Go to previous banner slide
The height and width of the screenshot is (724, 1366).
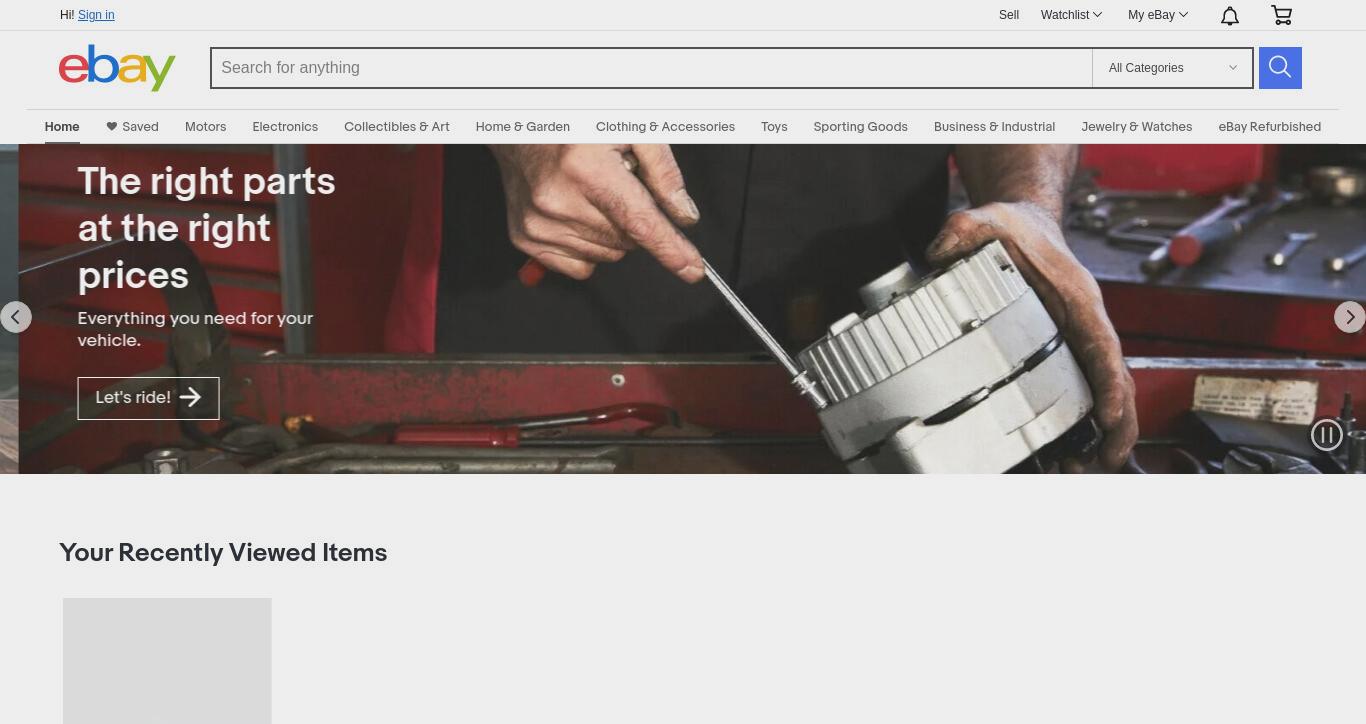[x=15, y=317]
